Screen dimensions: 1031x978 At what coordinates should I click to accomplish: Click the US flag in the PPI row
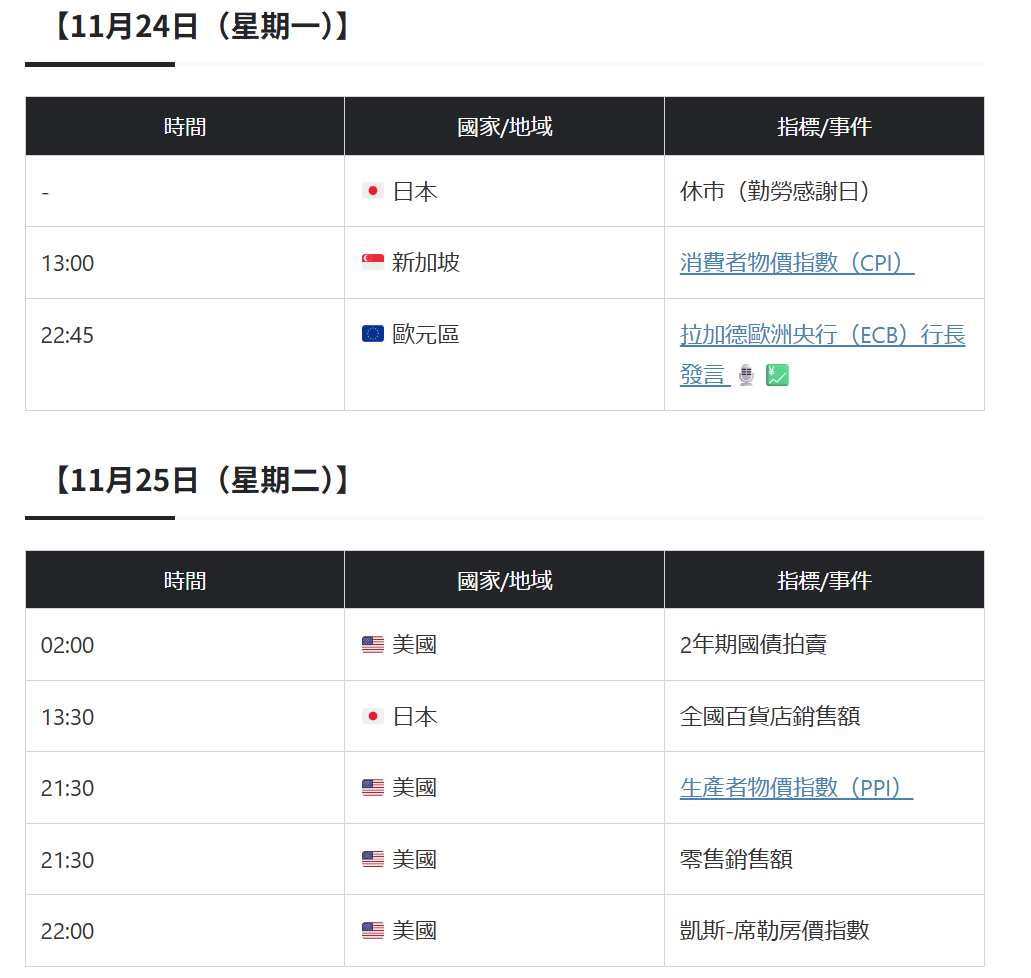coord(371,787)
